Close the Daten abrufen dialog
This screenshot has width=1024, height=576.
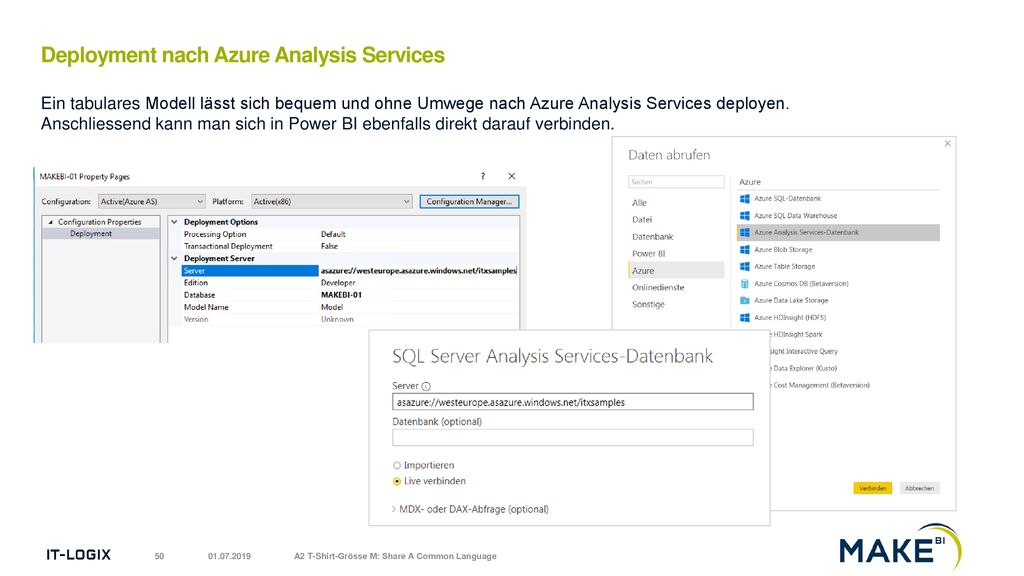click(948, 144)
